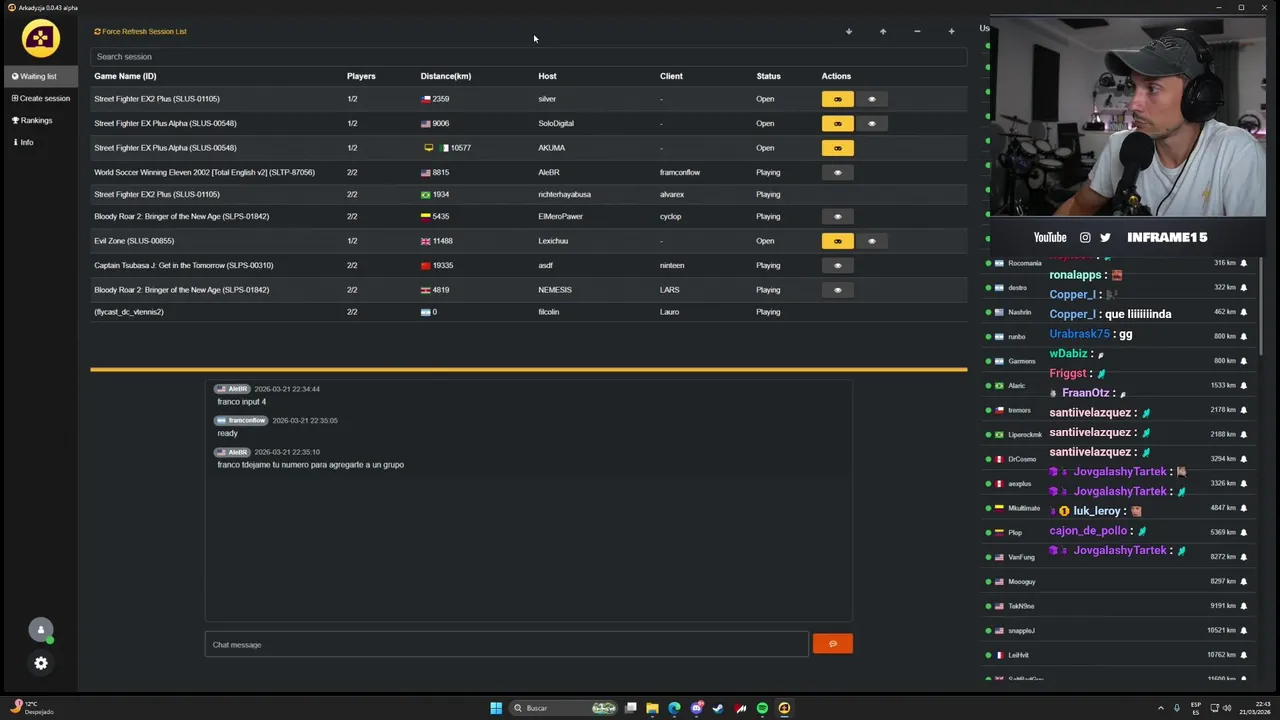Select user TakN9ne in user list
The width and height of the screenshot is (1280, 720).
point(1118,606)
